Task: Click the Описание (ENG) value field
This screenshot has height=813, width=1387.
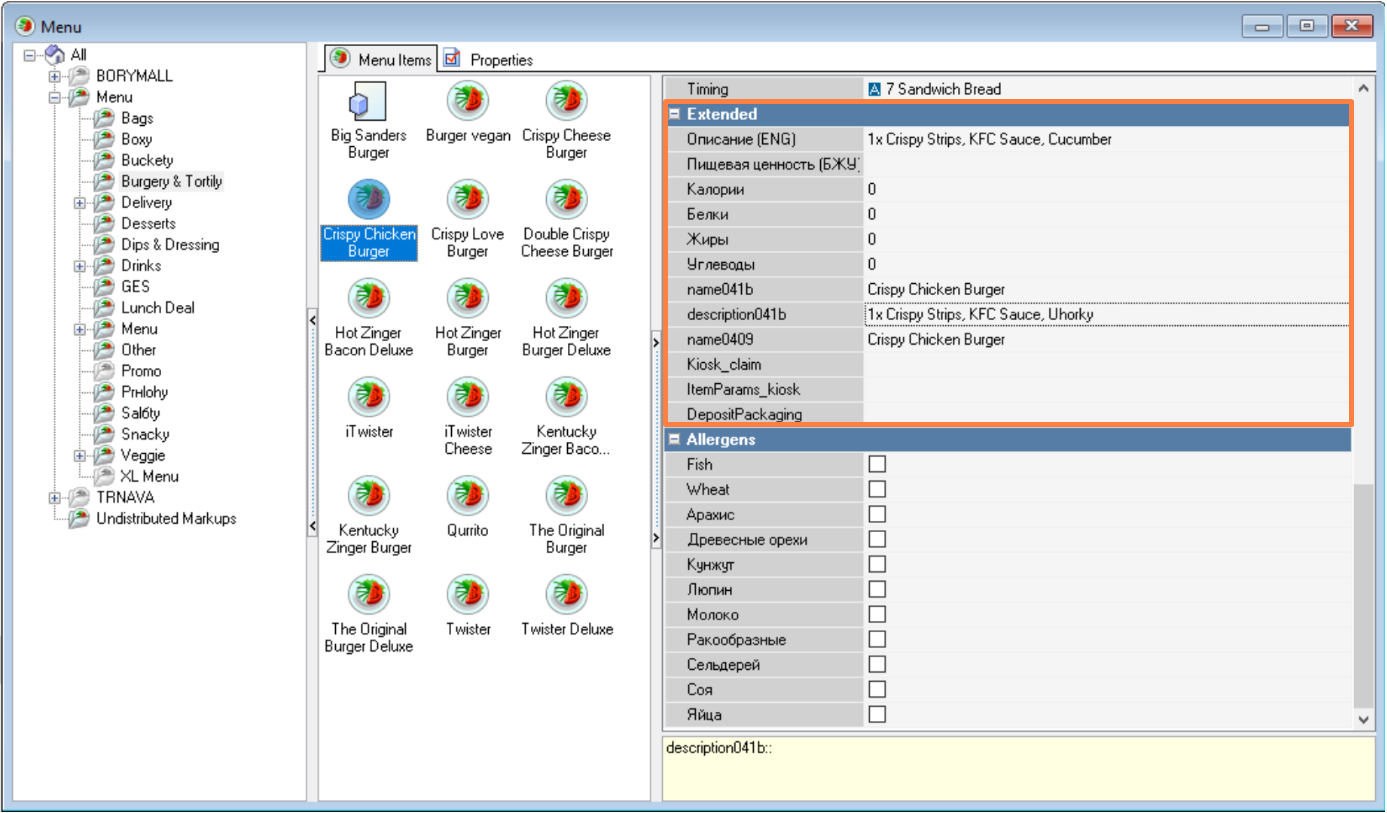Action: click(x=1107, y=139)
